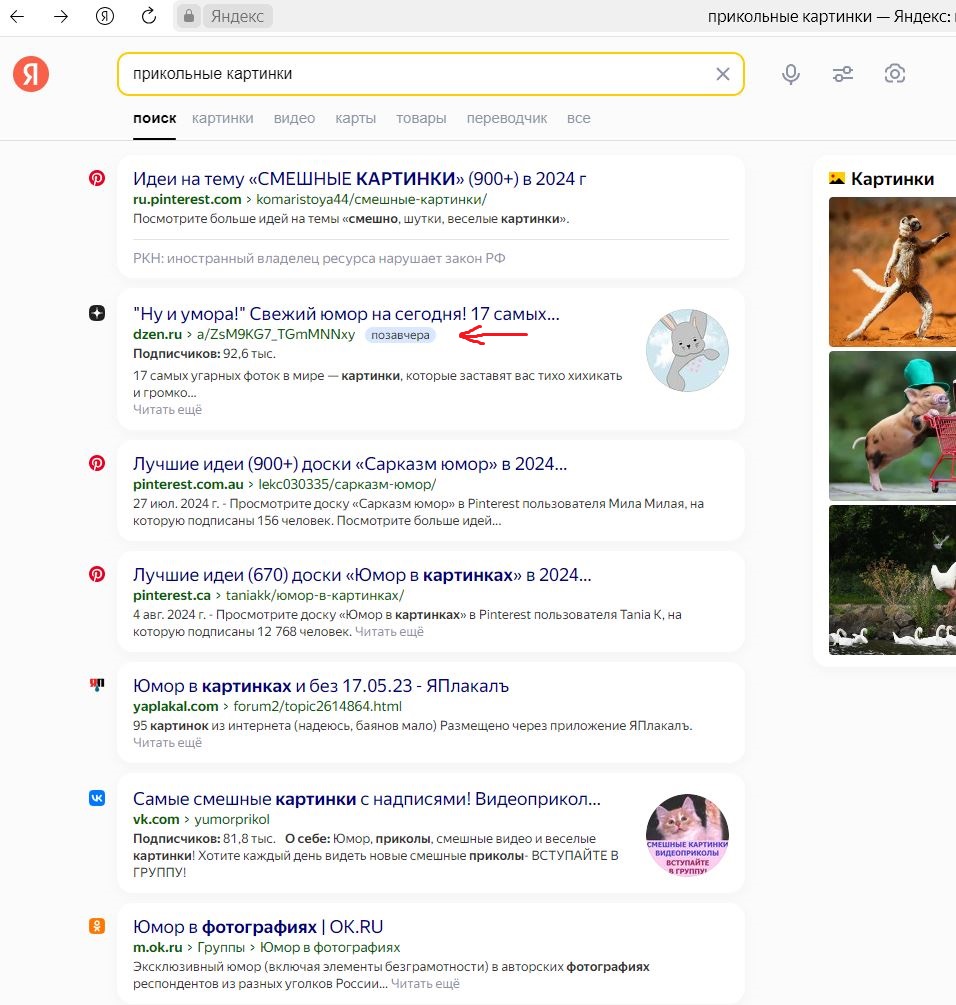Start voice search with microphone icon
The width and height of the screenshot is (956, 1005).
pos(791,74)
